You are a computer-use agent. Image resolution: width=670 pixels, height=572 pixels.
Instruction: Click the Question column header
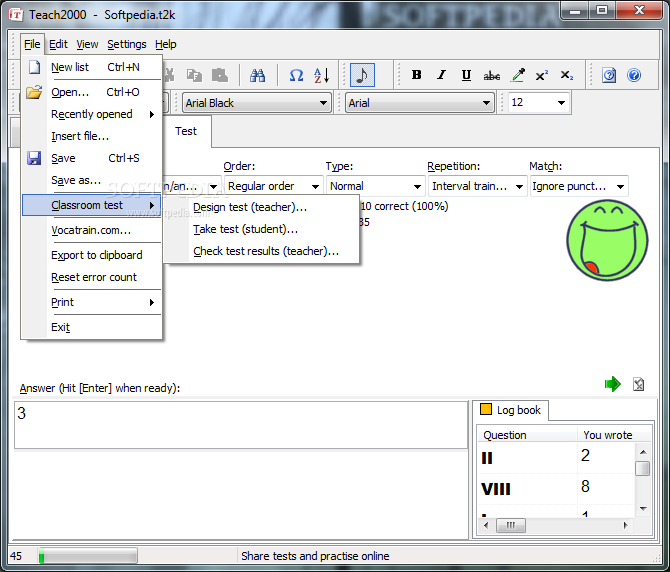pos(527,435)
